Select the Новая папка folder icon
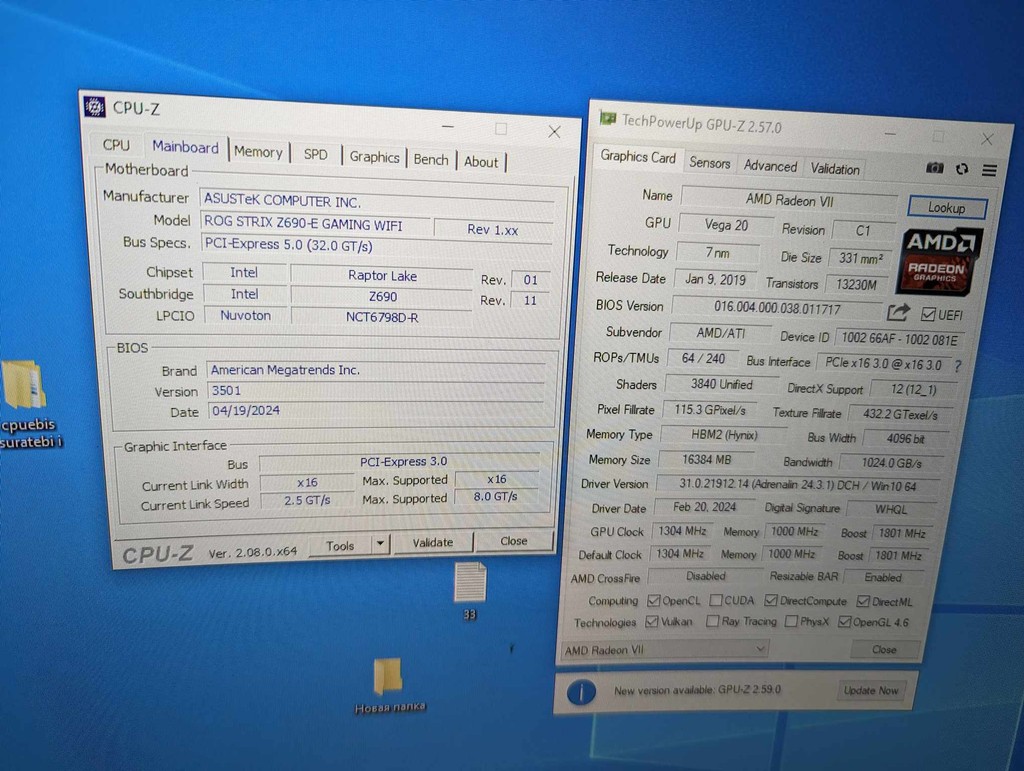 pyautogui.click(x=388, y=676)
